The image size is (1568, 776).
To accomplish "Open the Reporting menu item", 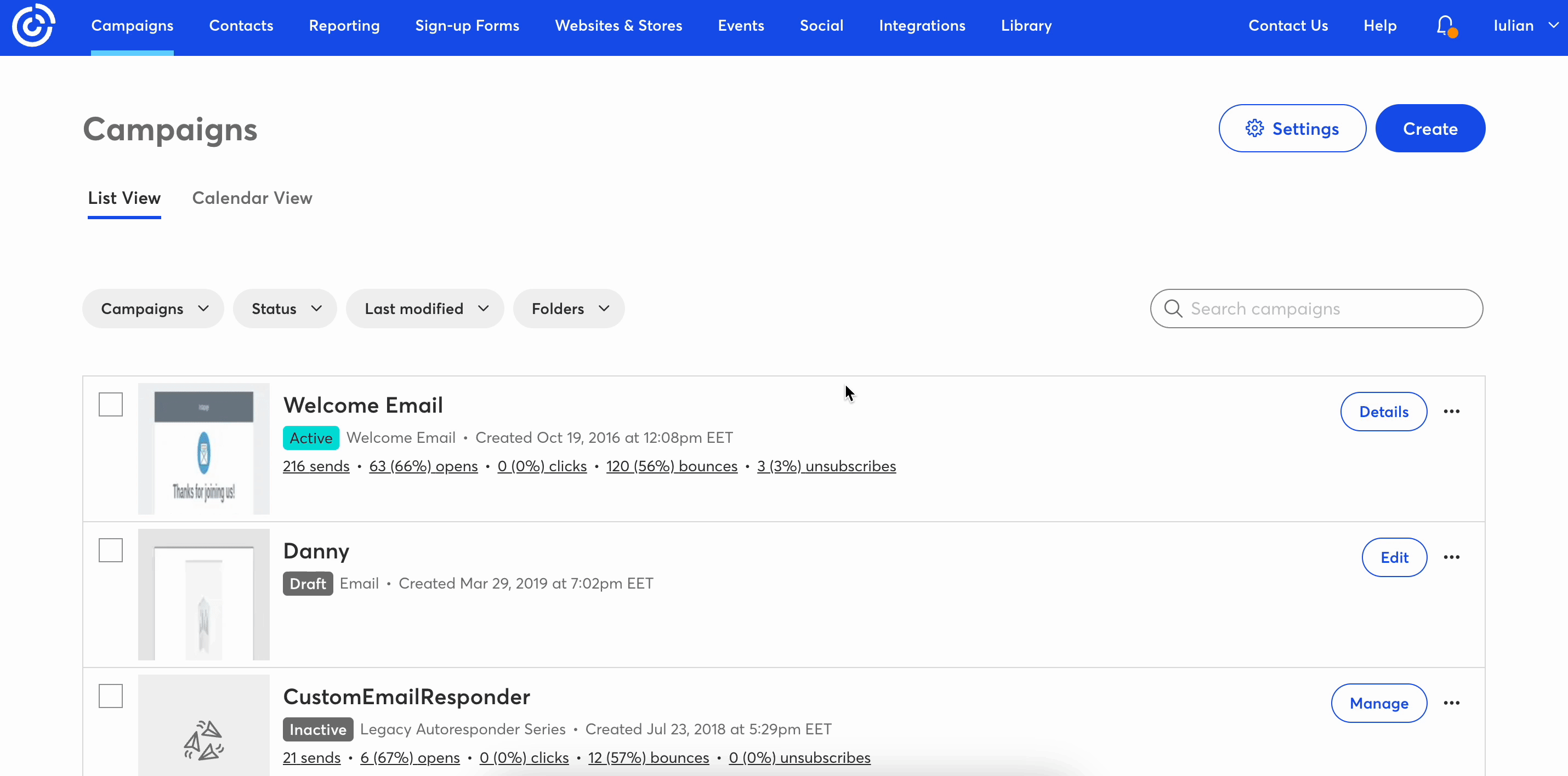I will [x=344, y=26].
